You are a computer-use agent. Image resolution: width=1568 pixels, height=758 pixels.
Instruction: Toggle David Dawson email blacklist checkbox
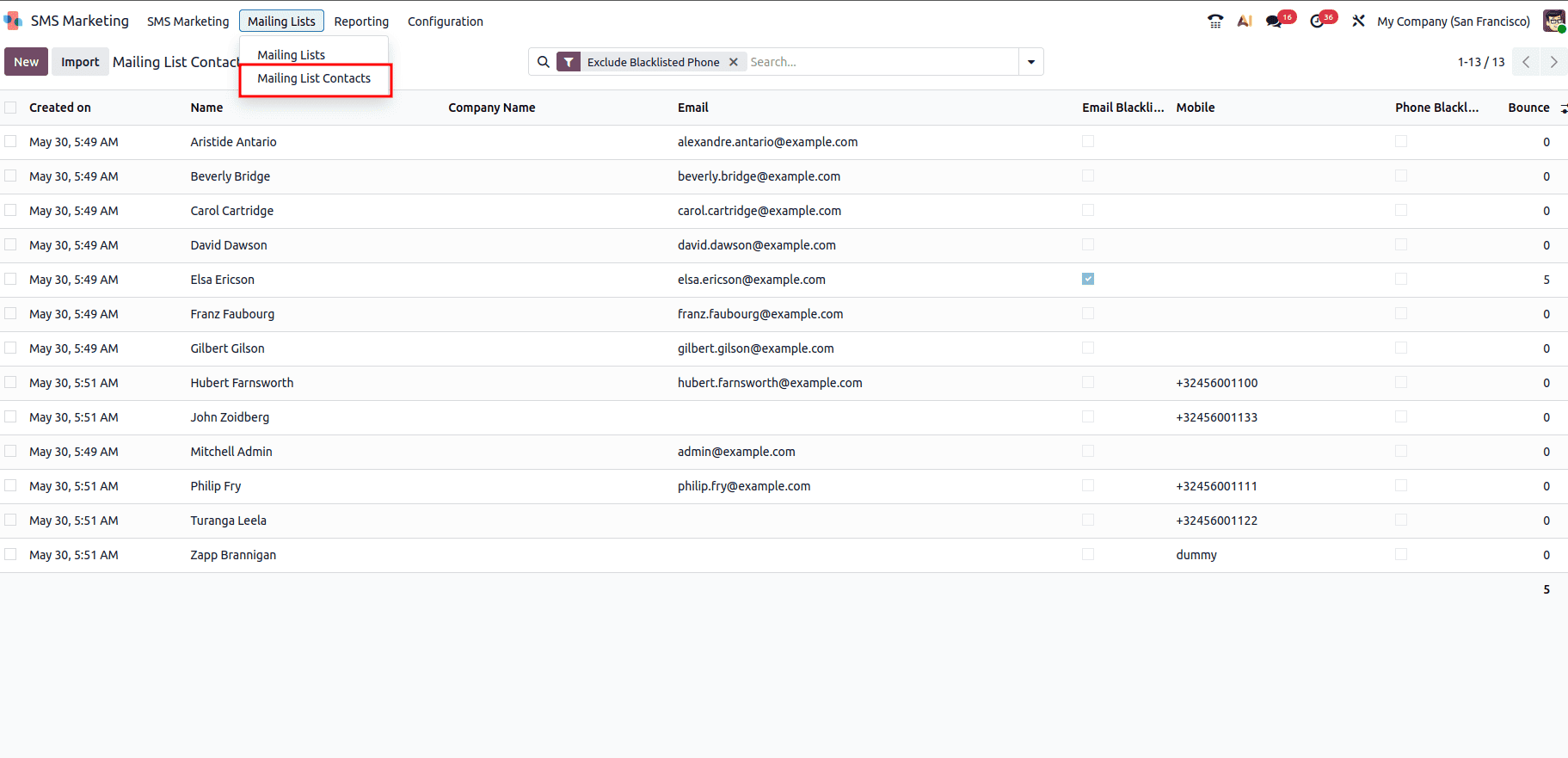click(x=1088, y=244)
